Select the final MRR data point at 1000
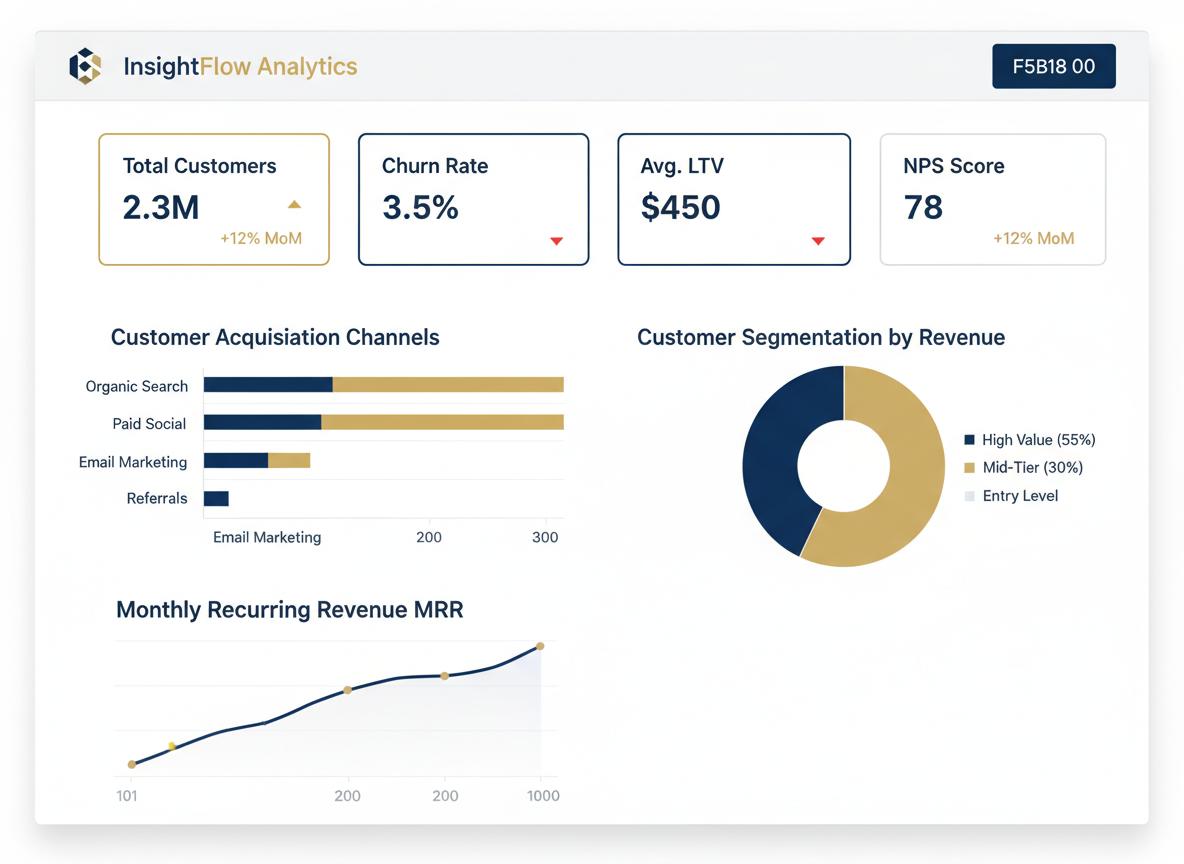1184x864 pixels. click(540, 646)
